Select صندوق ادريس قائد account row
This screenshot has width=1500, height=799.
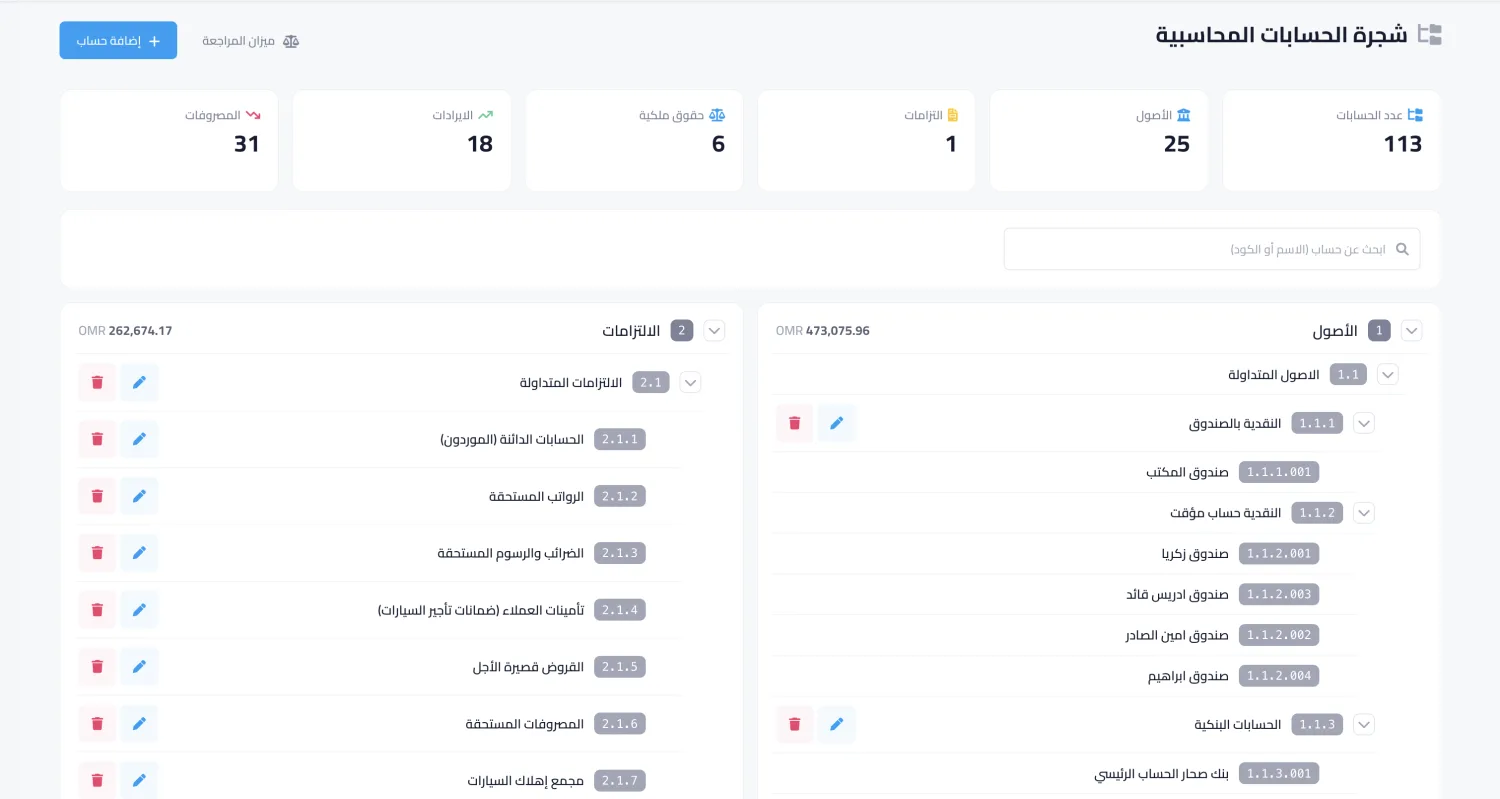click(x=1065, y=594)
